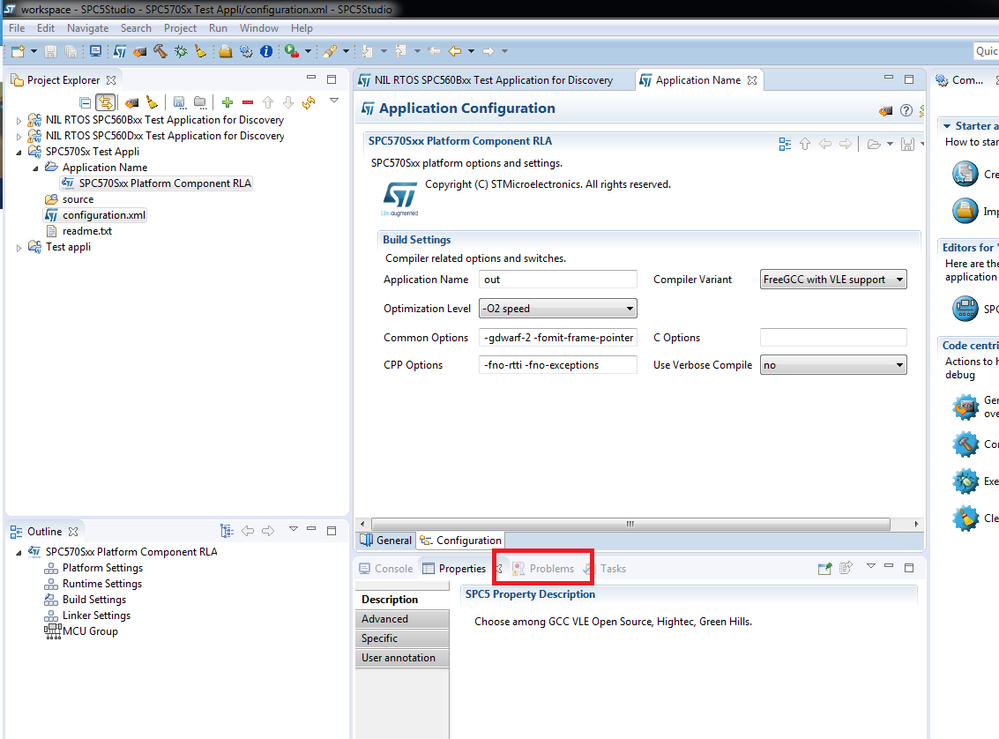This screenshot has height=739, width=999.
Task: Open the Project menu
Action: click(x=180, y=28)
